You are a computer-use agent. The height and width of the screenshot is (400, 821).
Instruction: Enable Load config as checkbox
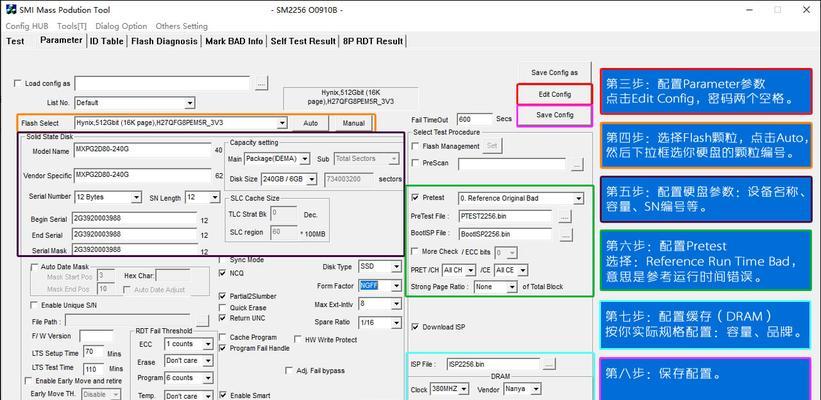18,83
